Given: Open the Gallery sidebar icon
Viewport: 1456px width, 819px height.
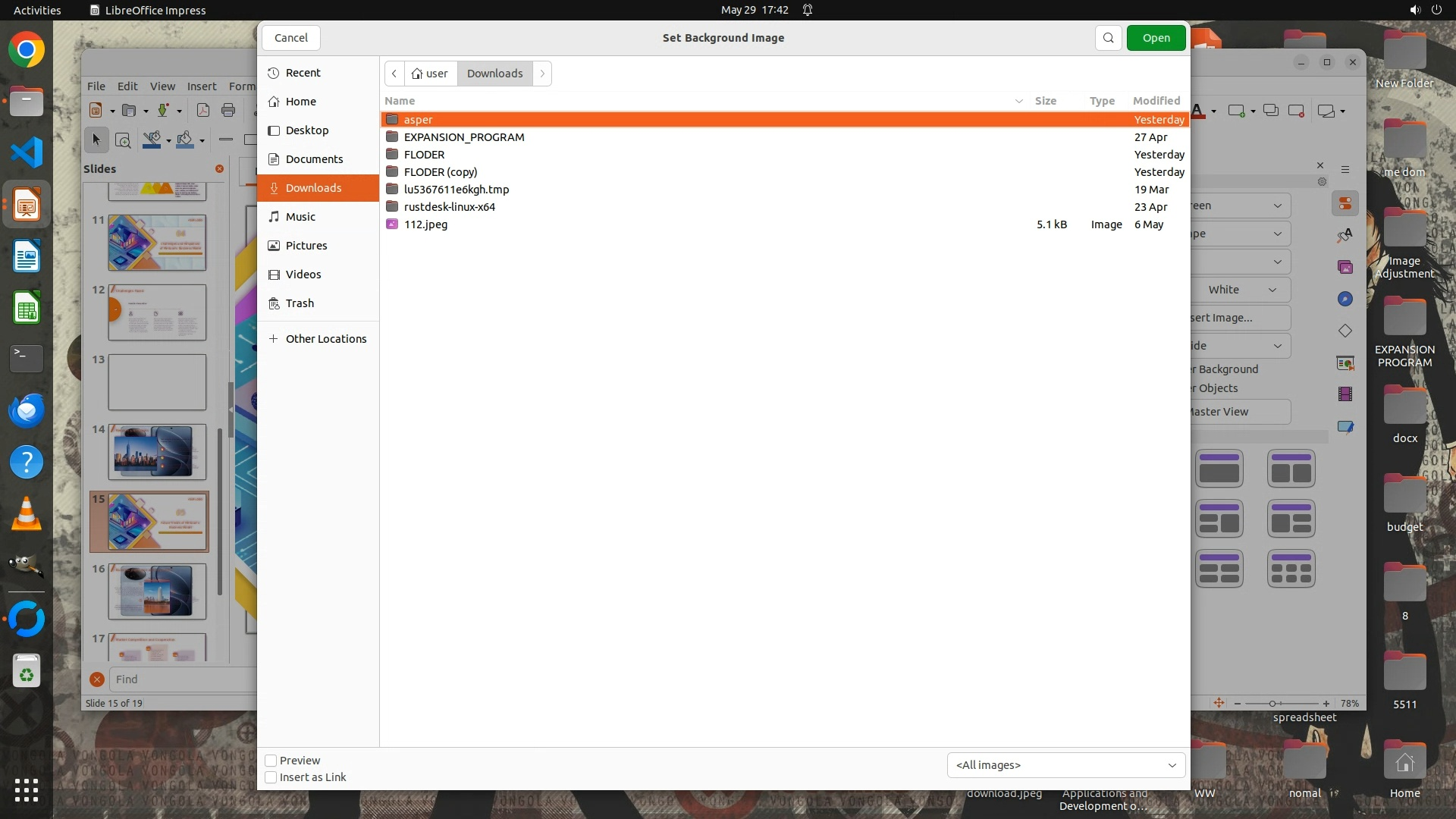Looking at the screenshot, I should coord(1345,267).
